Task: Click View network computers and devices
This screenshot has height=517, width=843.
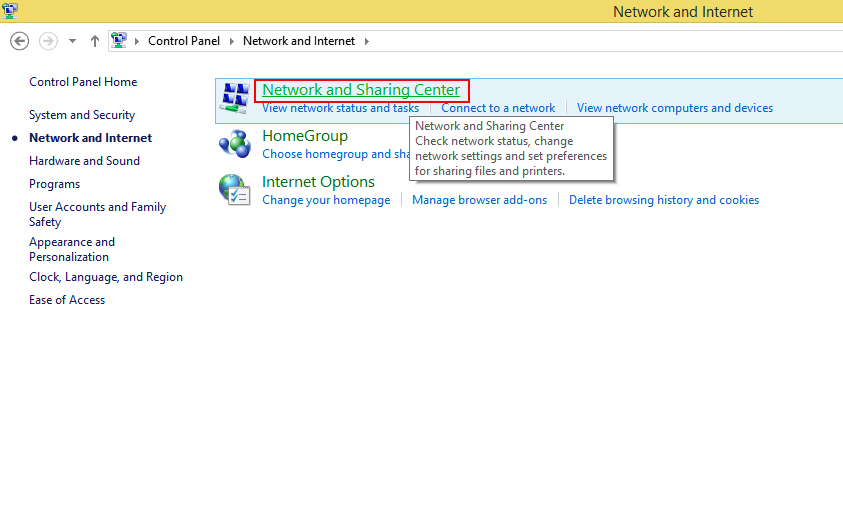Action: 675,108
